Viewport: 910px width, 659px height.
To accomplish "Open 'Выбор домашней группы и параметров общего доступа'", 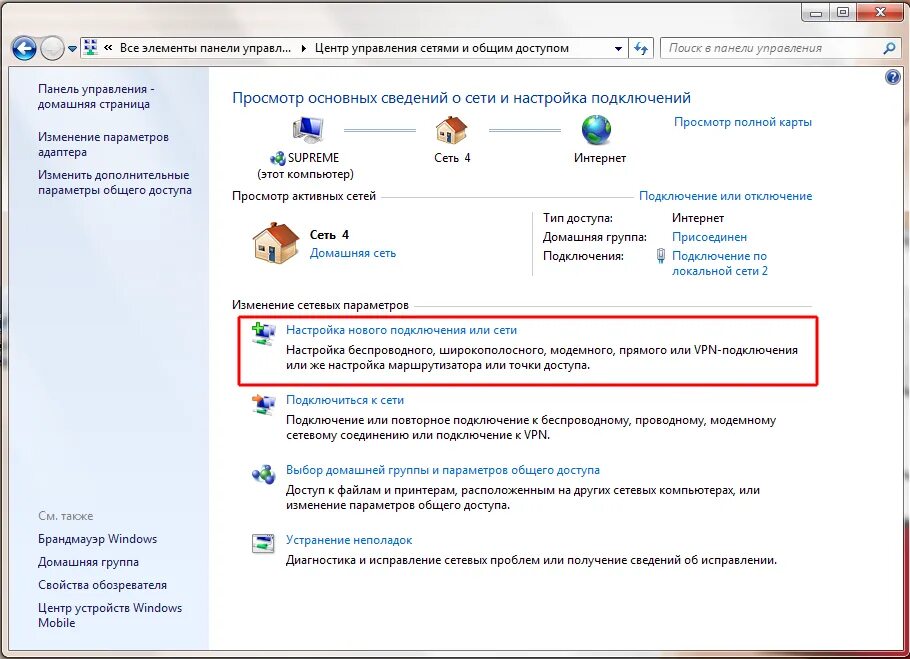I will click(443, 470).
